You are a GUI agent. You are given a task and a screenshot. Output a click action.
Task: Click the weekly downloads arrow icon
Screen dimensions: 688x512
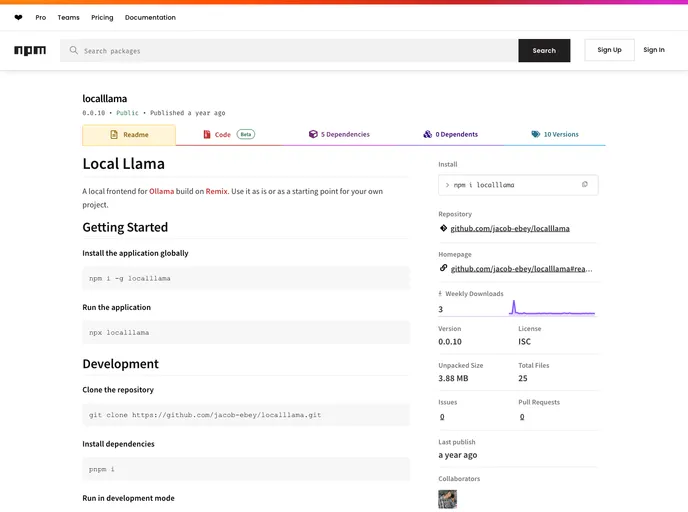[x=440, y=294]
